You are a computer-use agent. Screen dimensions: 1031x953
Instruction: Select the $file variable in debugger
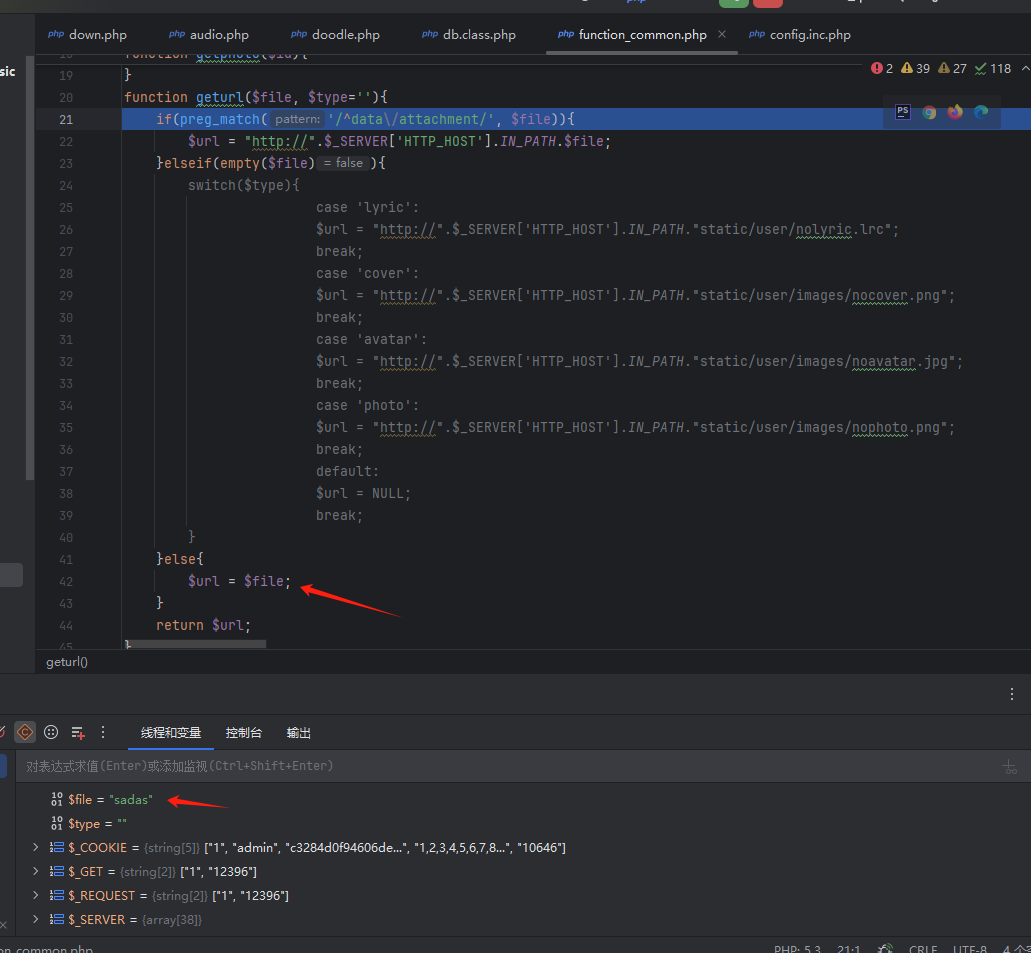(x=110, y=800)
